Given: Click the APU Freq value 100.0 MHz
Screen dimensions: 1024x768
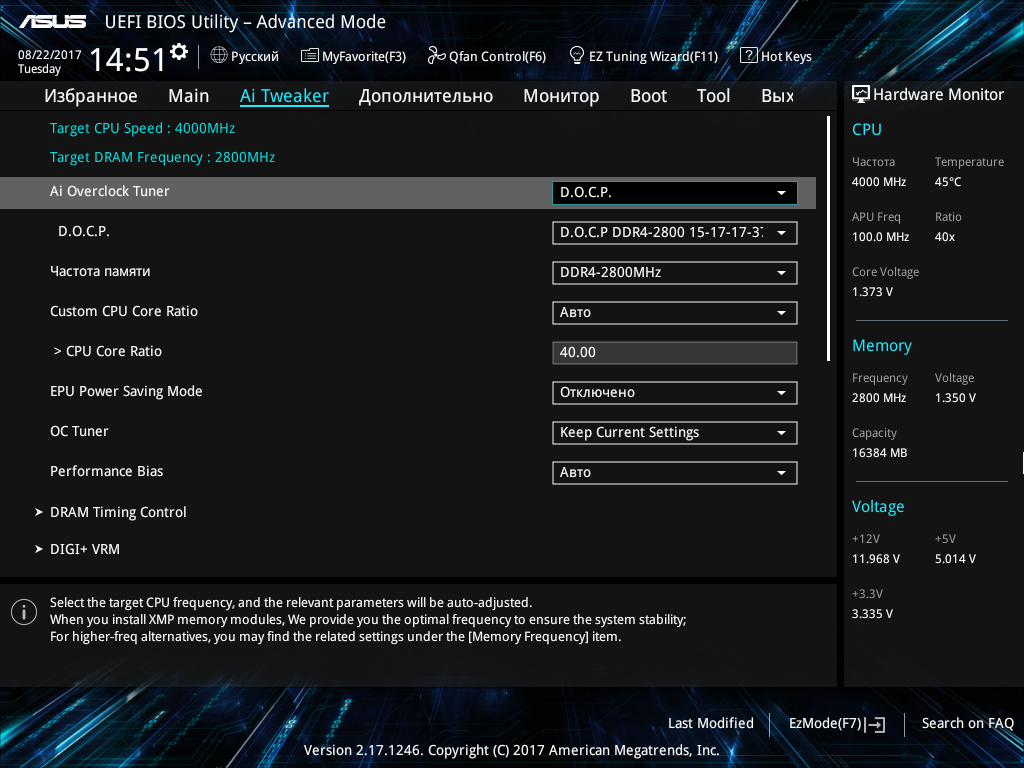Looking at the screenshot, I should click(x=880, y=237).
